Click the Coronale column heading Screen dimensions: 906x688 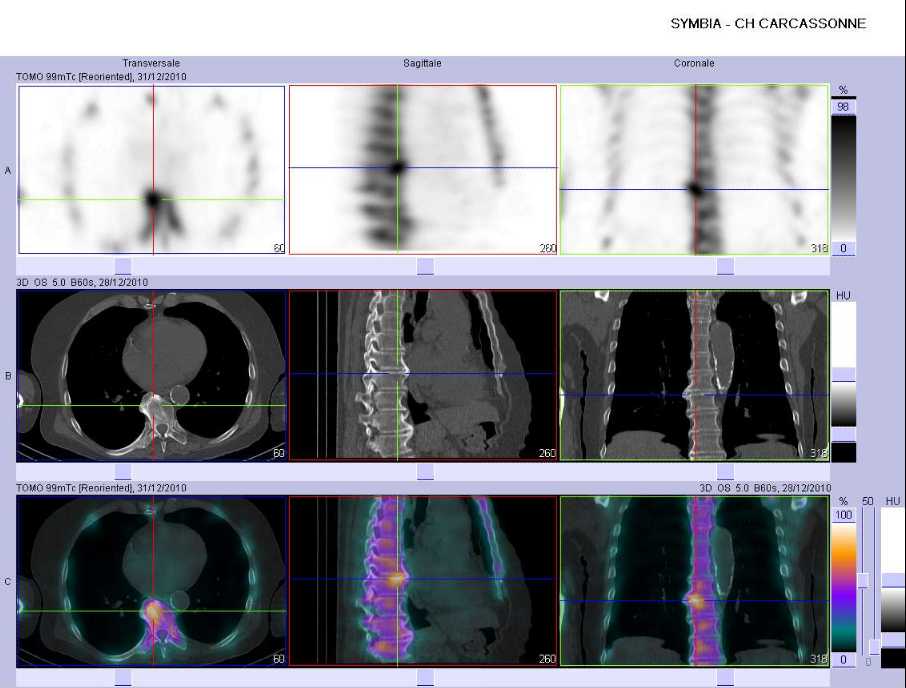click(x=694, y=63)
